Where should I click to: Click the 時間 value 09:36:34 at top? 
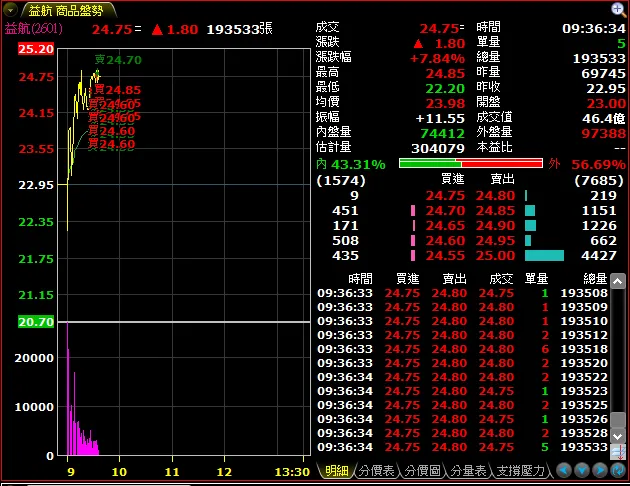pyautogui.click(x=593, y=29)
